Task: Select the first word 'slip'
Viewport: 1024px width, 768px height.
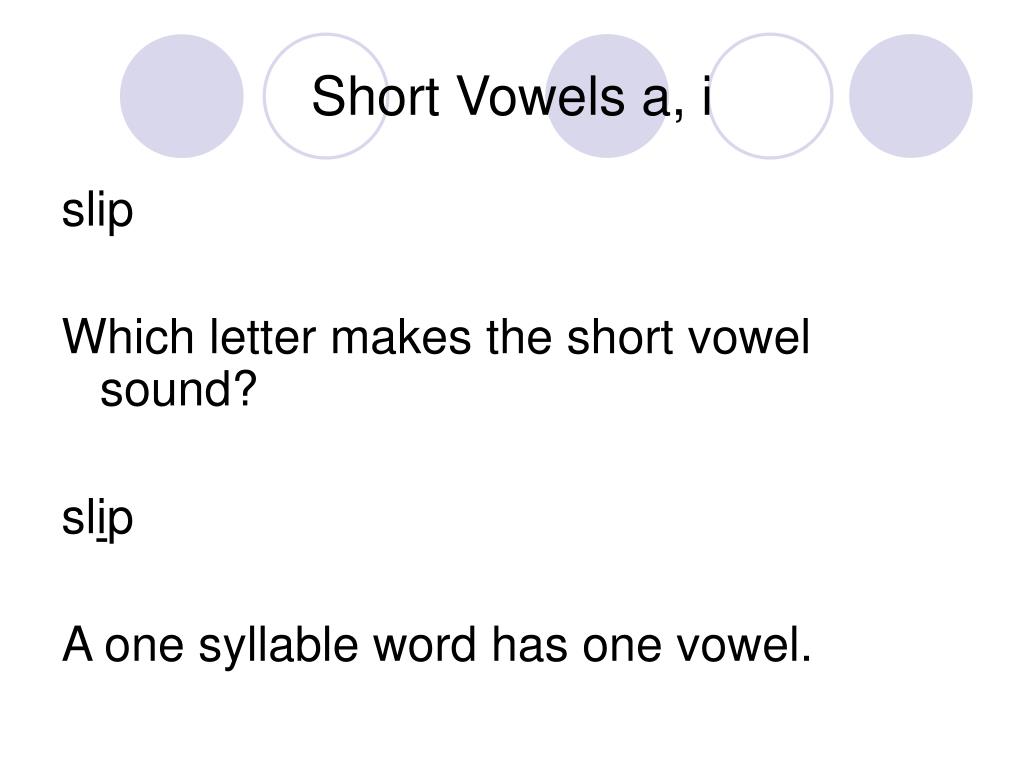Action: click(97, 212)
